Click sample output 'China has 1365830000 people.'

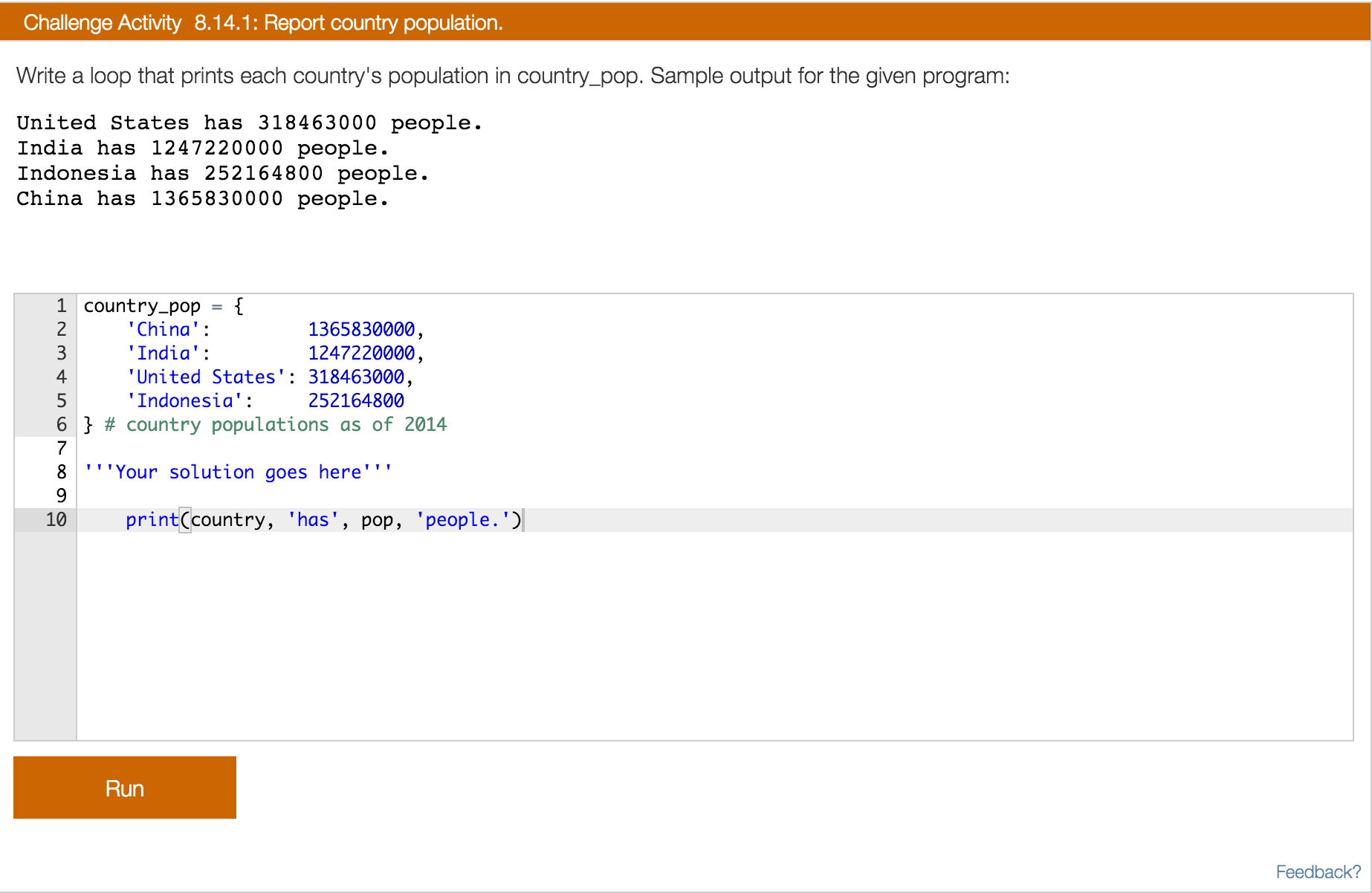pyautogui.click(x=203, y=199)
